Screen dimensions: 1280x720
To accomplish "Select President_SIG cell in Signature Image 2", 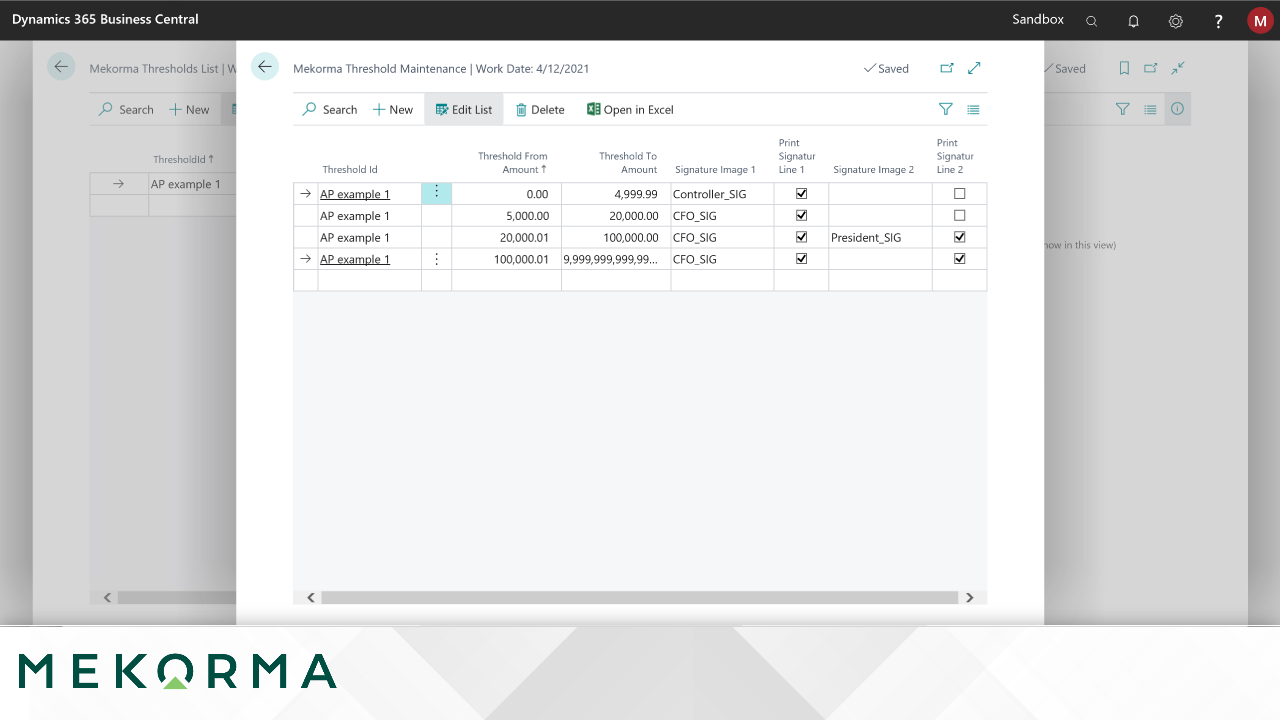I will pos(880,237).
